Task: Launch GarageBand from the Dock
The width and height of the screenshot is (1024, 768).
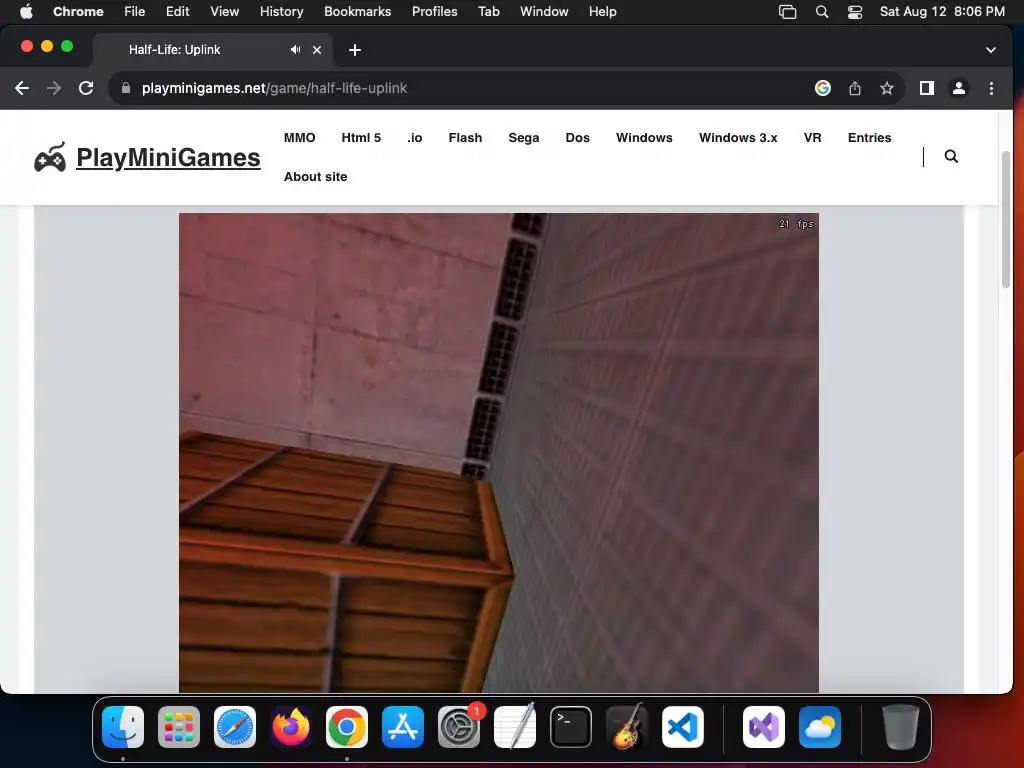Action: click(627, 727)
